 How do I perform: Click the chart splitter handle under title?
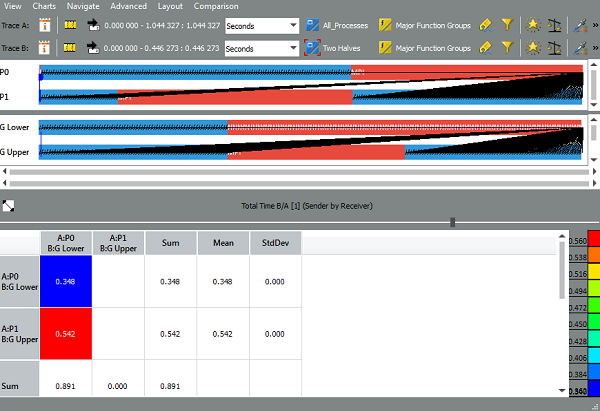pyautogui.click(x=453, y=222)
